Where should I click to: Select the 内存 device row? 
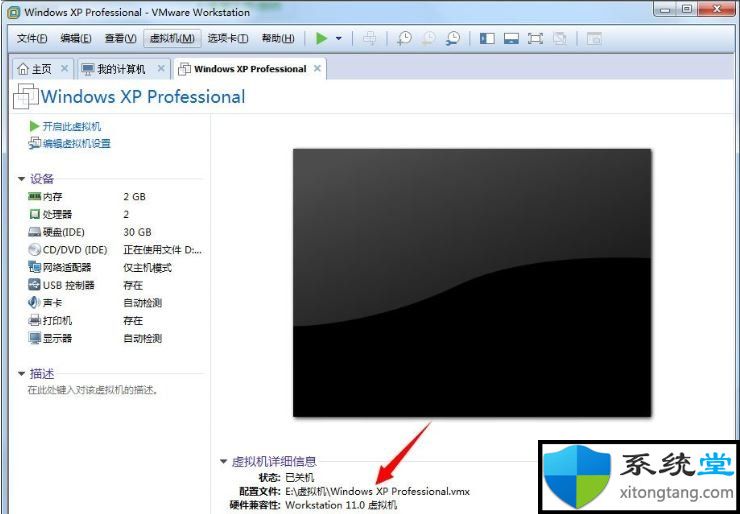coord(115,197)
